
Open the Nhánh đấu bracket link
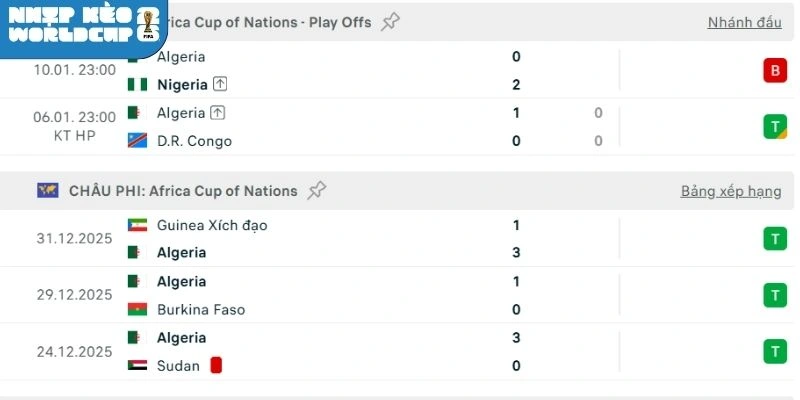(744, 22)
